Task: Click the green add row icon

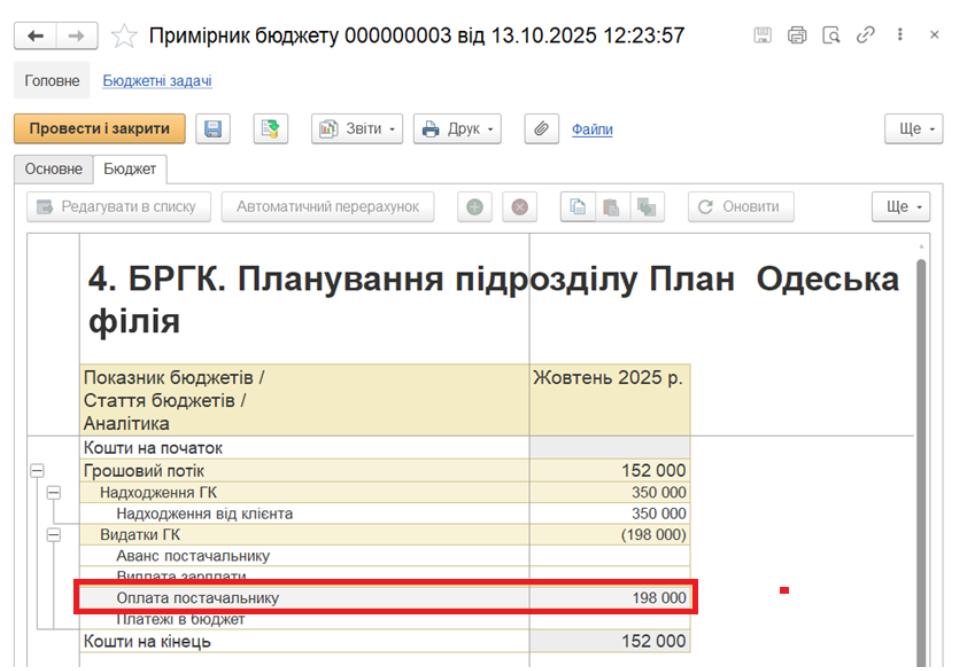Action: [475, 207]
